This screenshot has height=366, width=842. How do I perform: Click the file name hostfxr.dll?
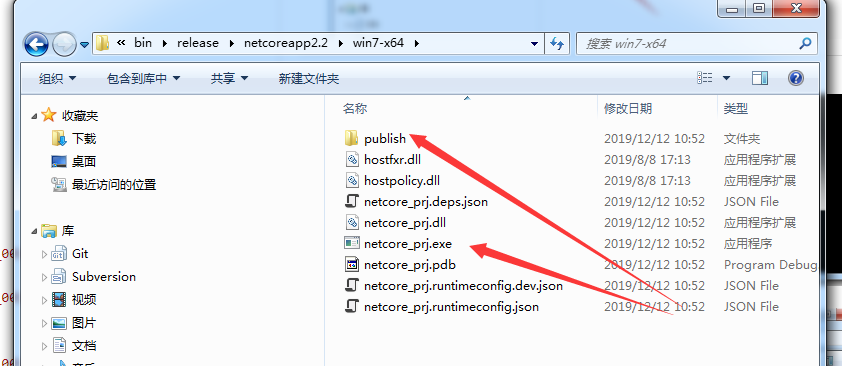click(x=392, y=159)
